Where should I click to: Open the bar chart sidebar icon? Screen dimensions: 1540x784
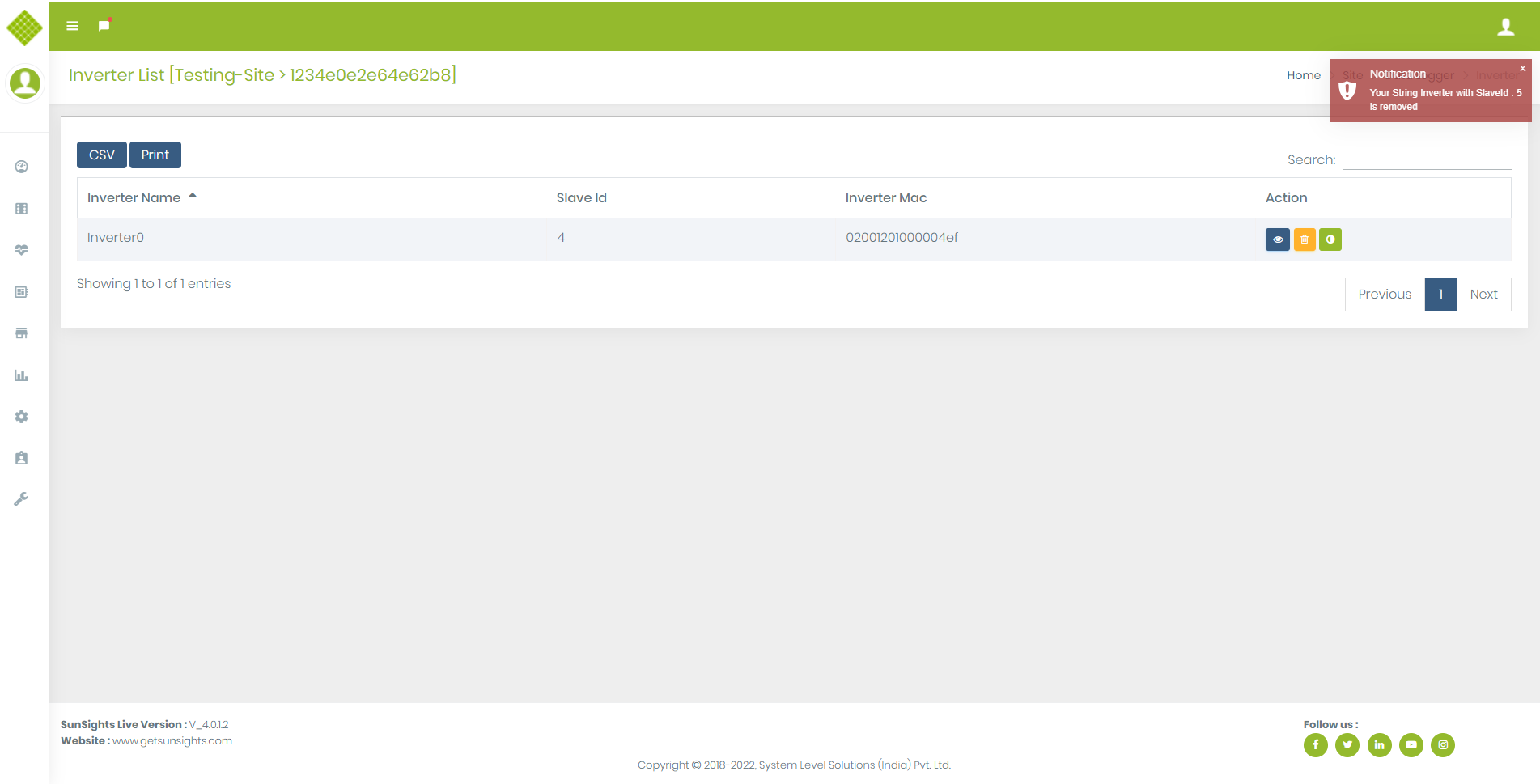tap(22, 375)
